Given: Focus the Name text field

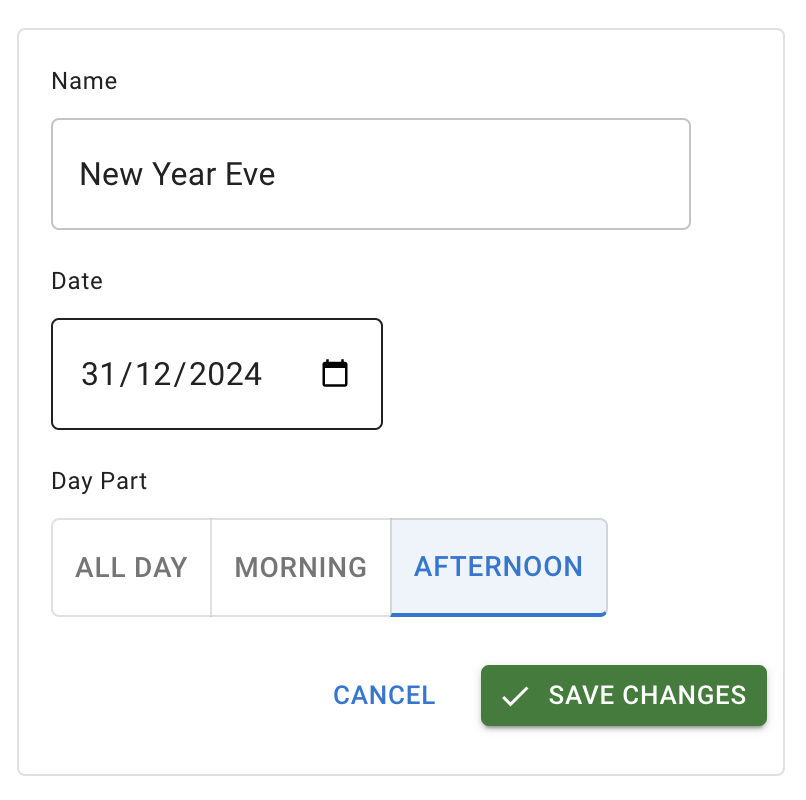Looking at the screenshot, I should point(370,175).
